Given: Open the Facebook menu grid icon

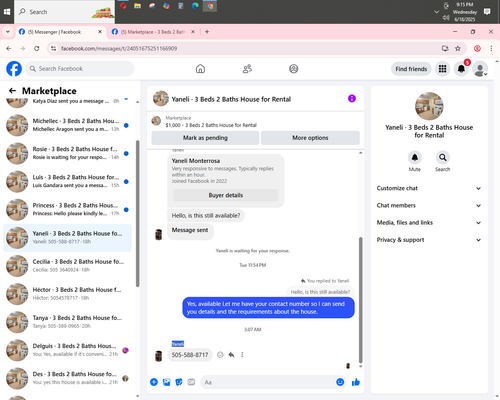Looking at the screenshot, I should click(442, 69).
